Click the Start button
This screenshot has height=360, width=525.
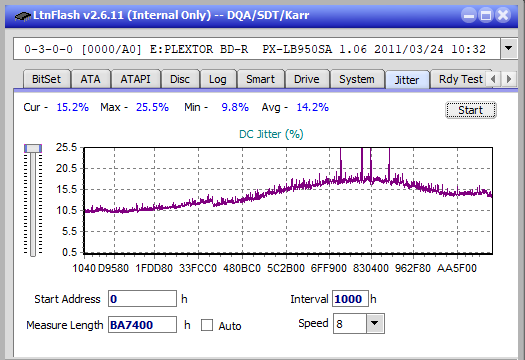click(x=471, y=110)
